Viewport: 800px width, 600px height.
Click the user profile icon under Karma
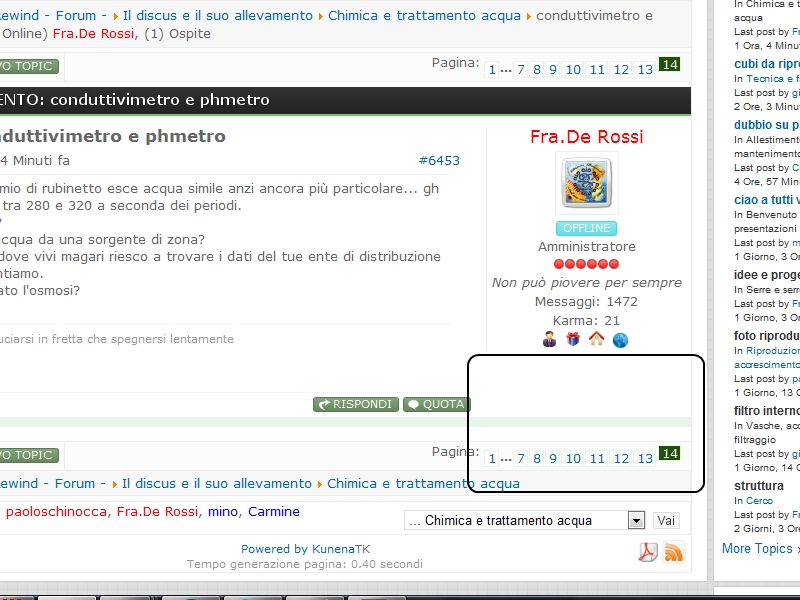(x=549, y=339)
